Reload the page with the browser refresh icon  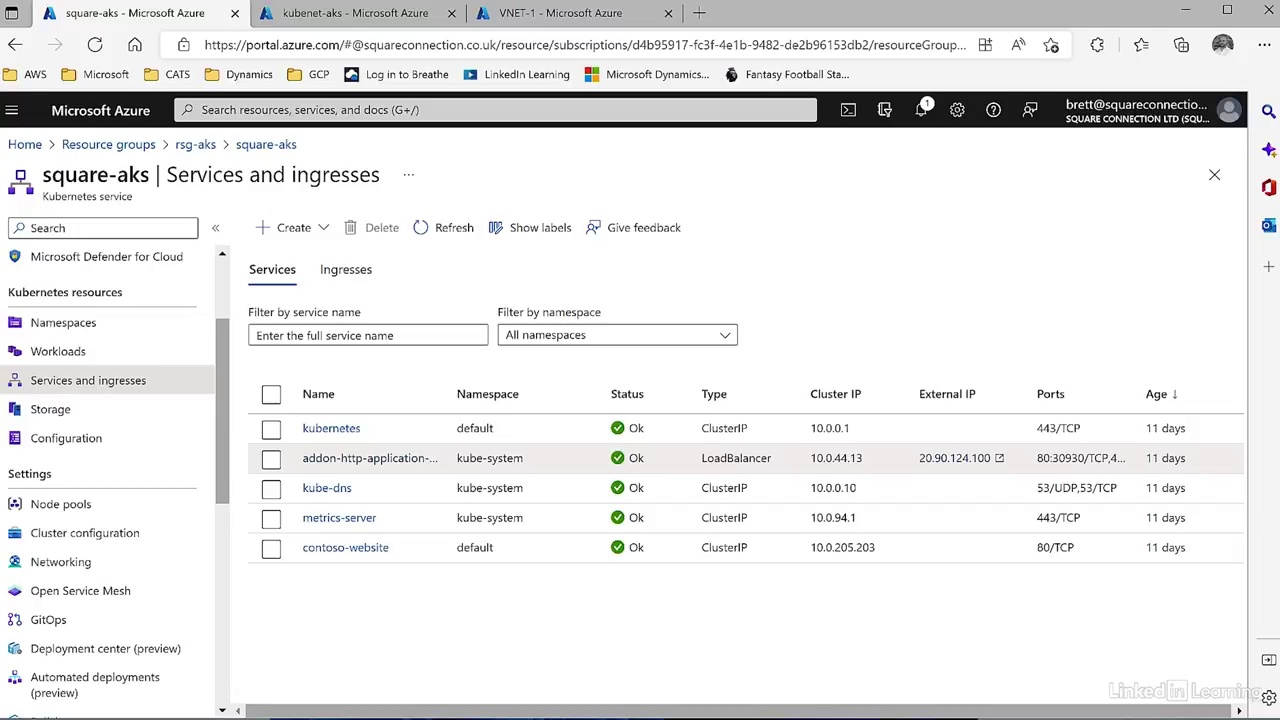[95, 45]
